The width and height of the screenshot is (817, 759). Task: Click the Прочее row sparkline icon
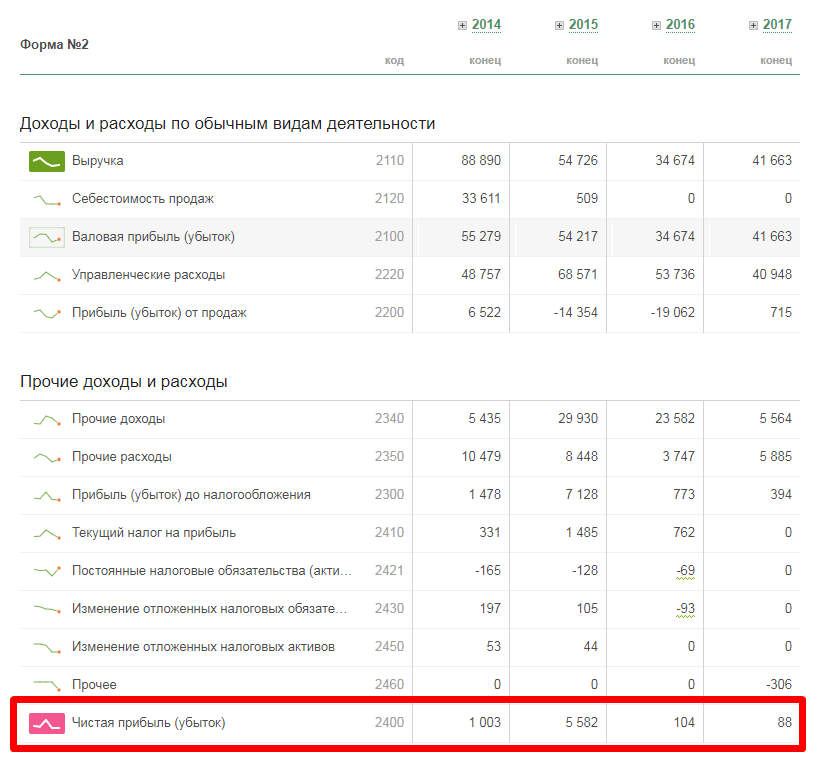(x=47, y=685)
